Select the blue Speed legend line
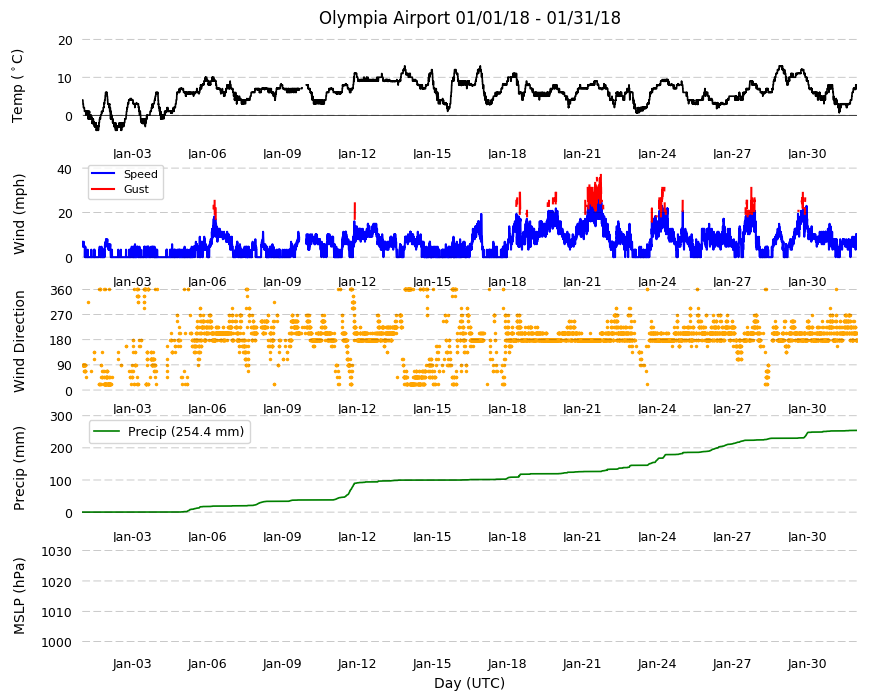The width and height of the screenshot is (870, 700). click(103, 174)
